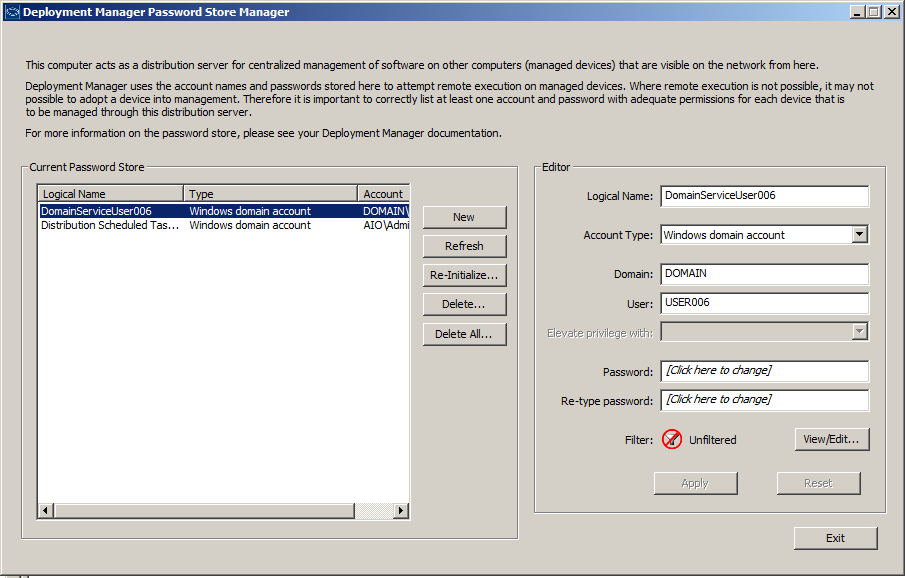Screen dimensions: 906x578
Task: Sort list by Type column header
Action: (x=270, y=194)
